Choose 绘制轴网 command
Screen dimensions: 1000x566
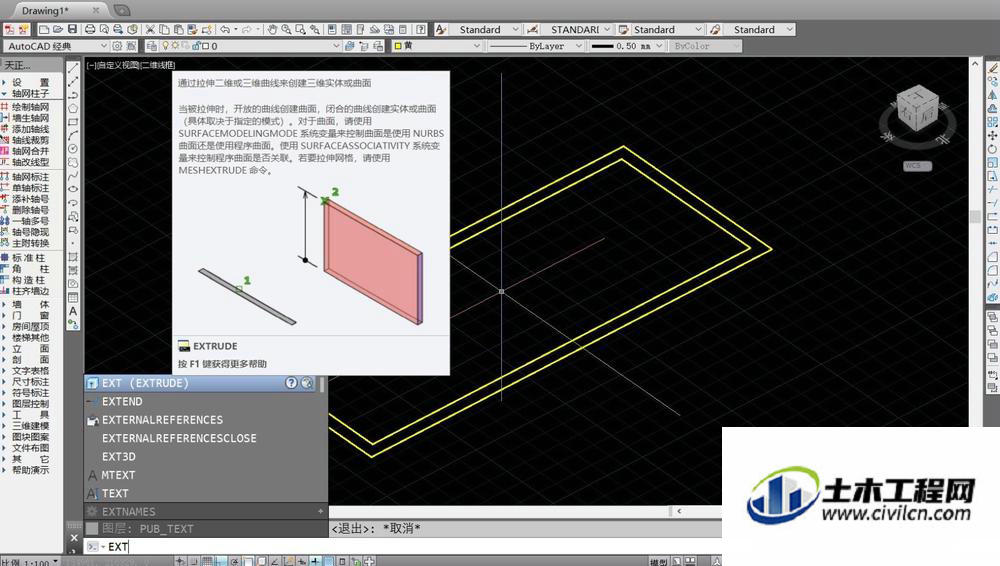coord(30,107)
